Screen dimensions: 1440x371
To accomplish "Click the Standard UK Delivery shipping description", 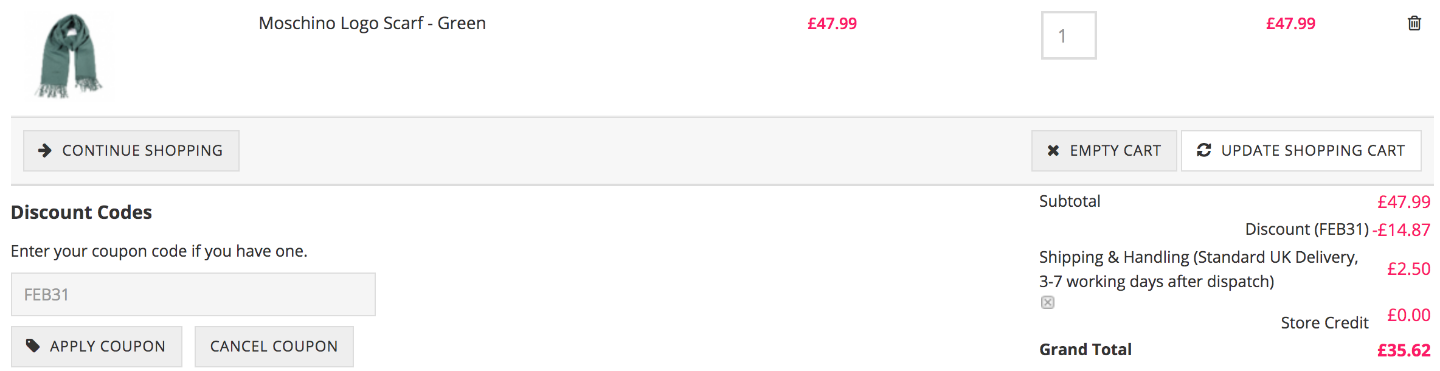I will [1199, 269].
